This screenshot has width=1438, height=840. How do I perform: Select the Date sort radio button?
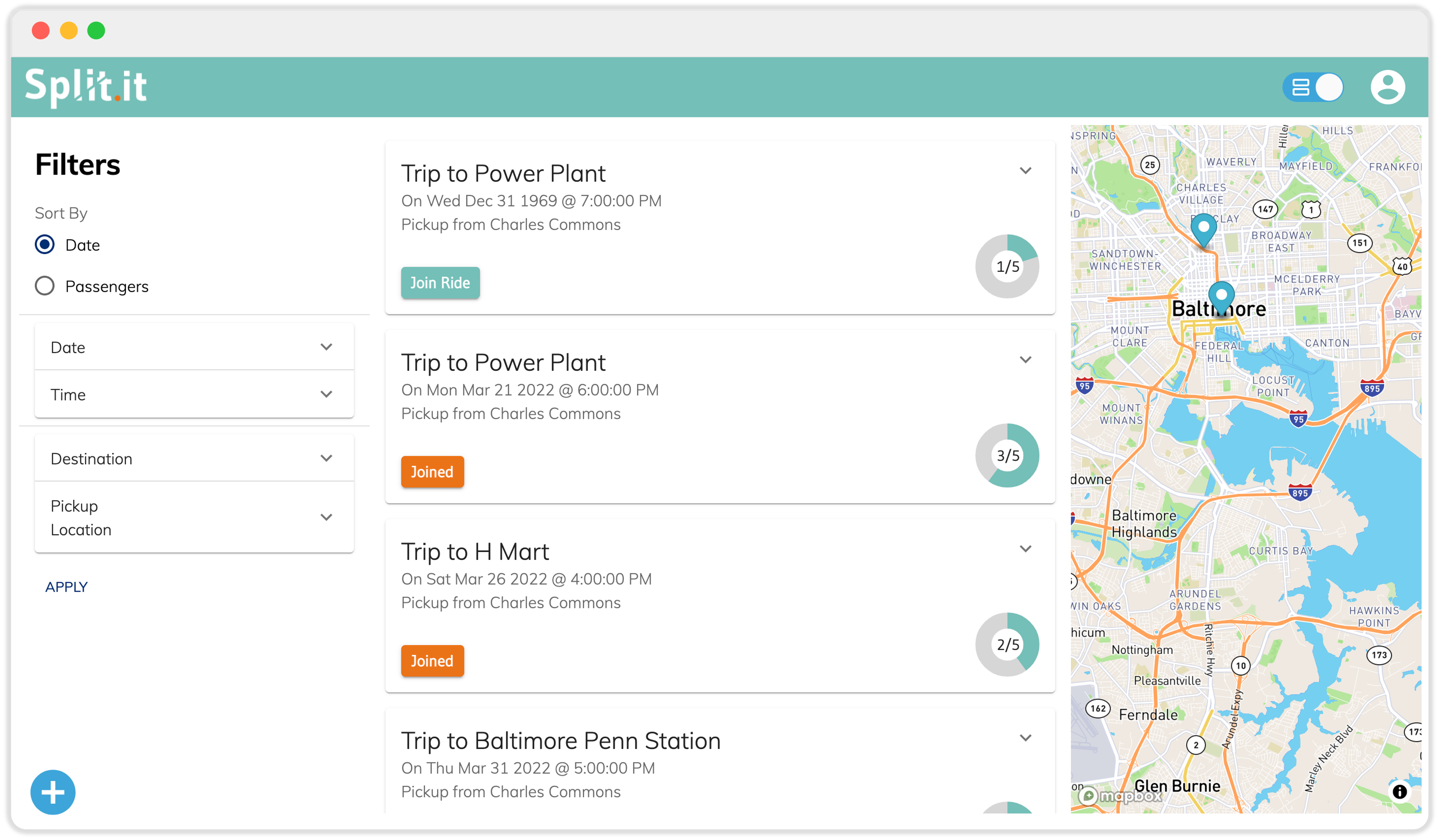point(45,245)
